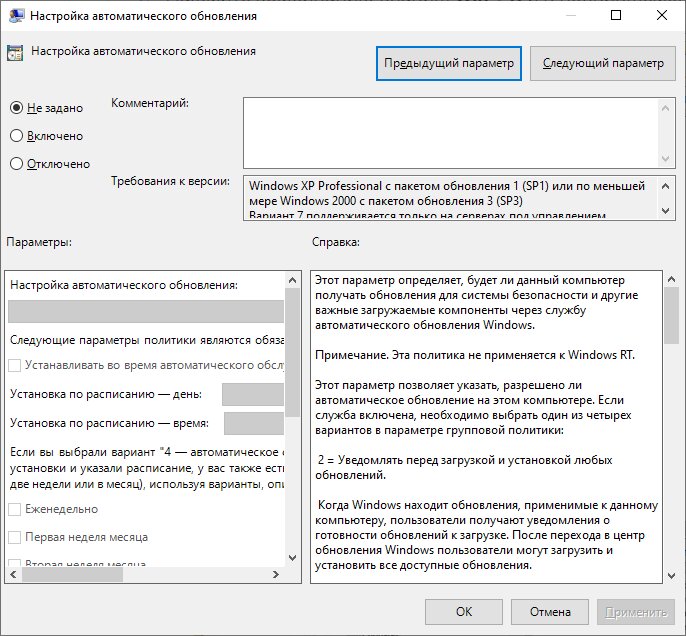
Task: Click the help text scroll-down arrow
Action: pos(672,576)
